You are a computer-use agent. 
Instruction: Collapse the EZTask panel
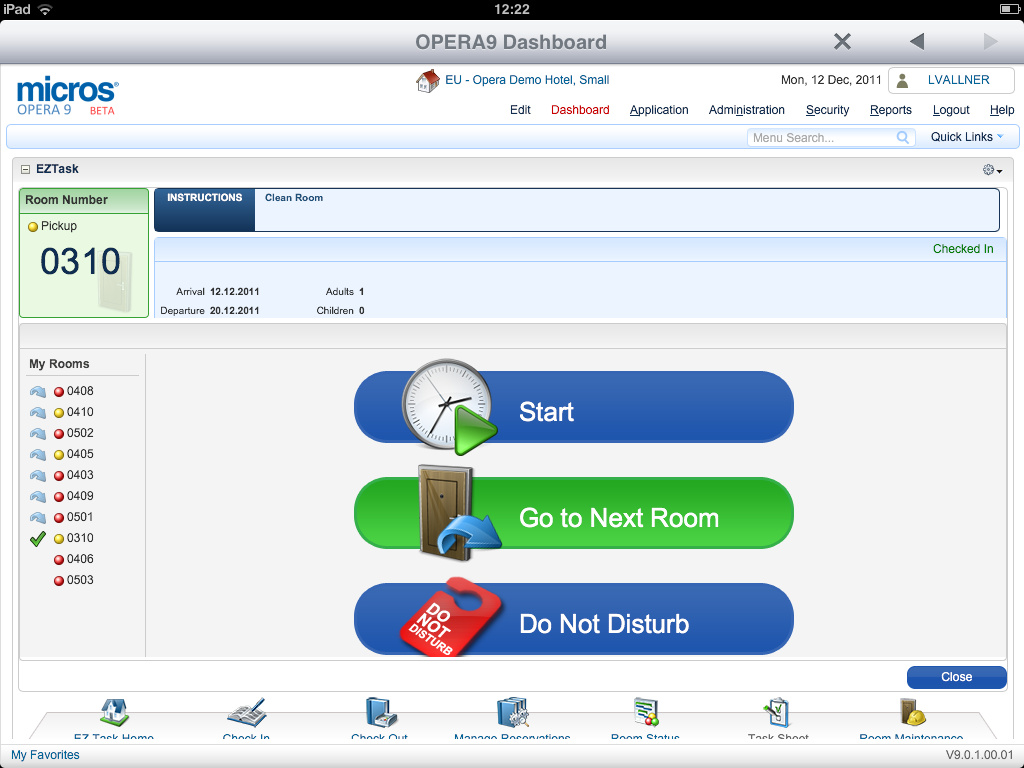tap(25, 169)
